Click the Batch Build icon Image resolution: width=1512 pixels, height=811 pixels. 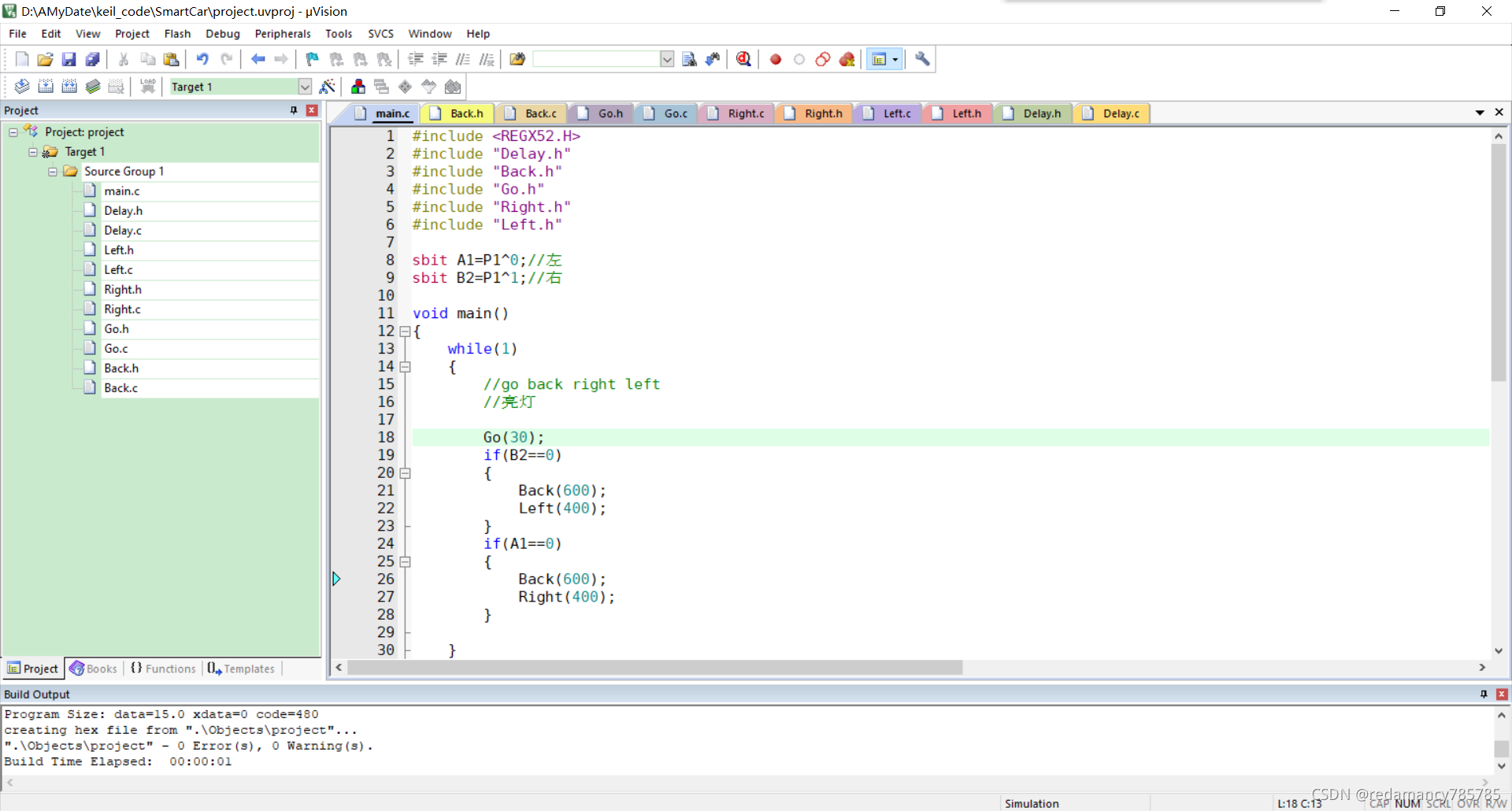point(93,87)
